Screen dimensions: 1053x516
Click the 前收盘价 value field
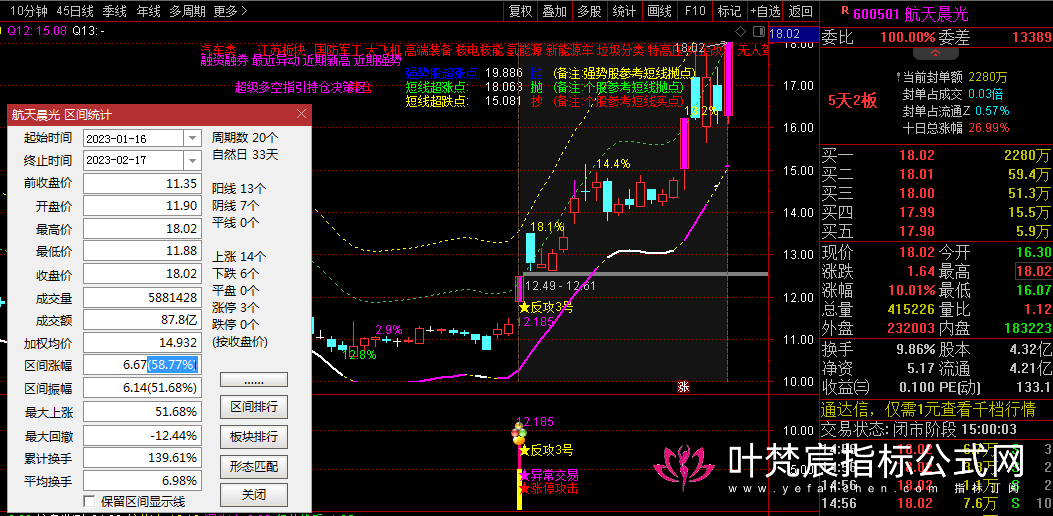click(x=142, y=183)
